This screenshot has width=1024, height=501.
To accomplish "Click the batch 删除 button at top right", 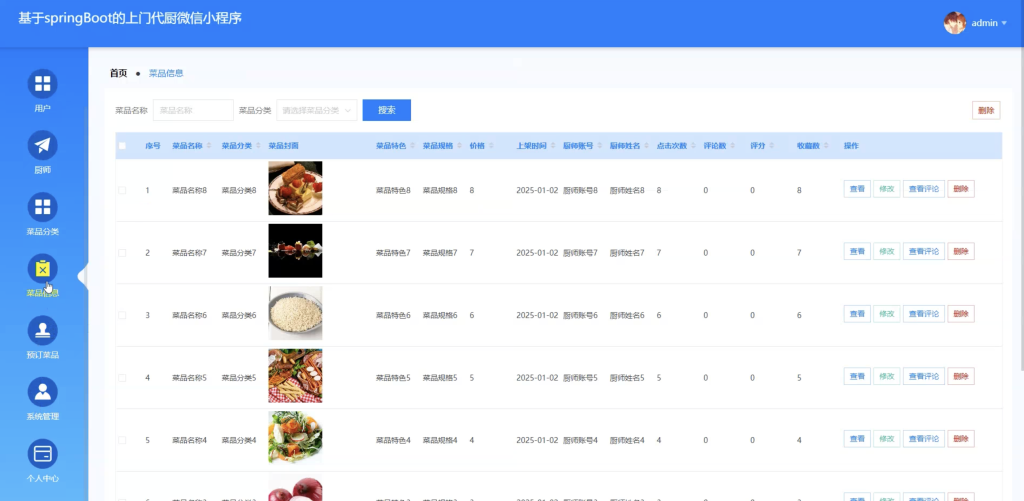I will 986,110.
